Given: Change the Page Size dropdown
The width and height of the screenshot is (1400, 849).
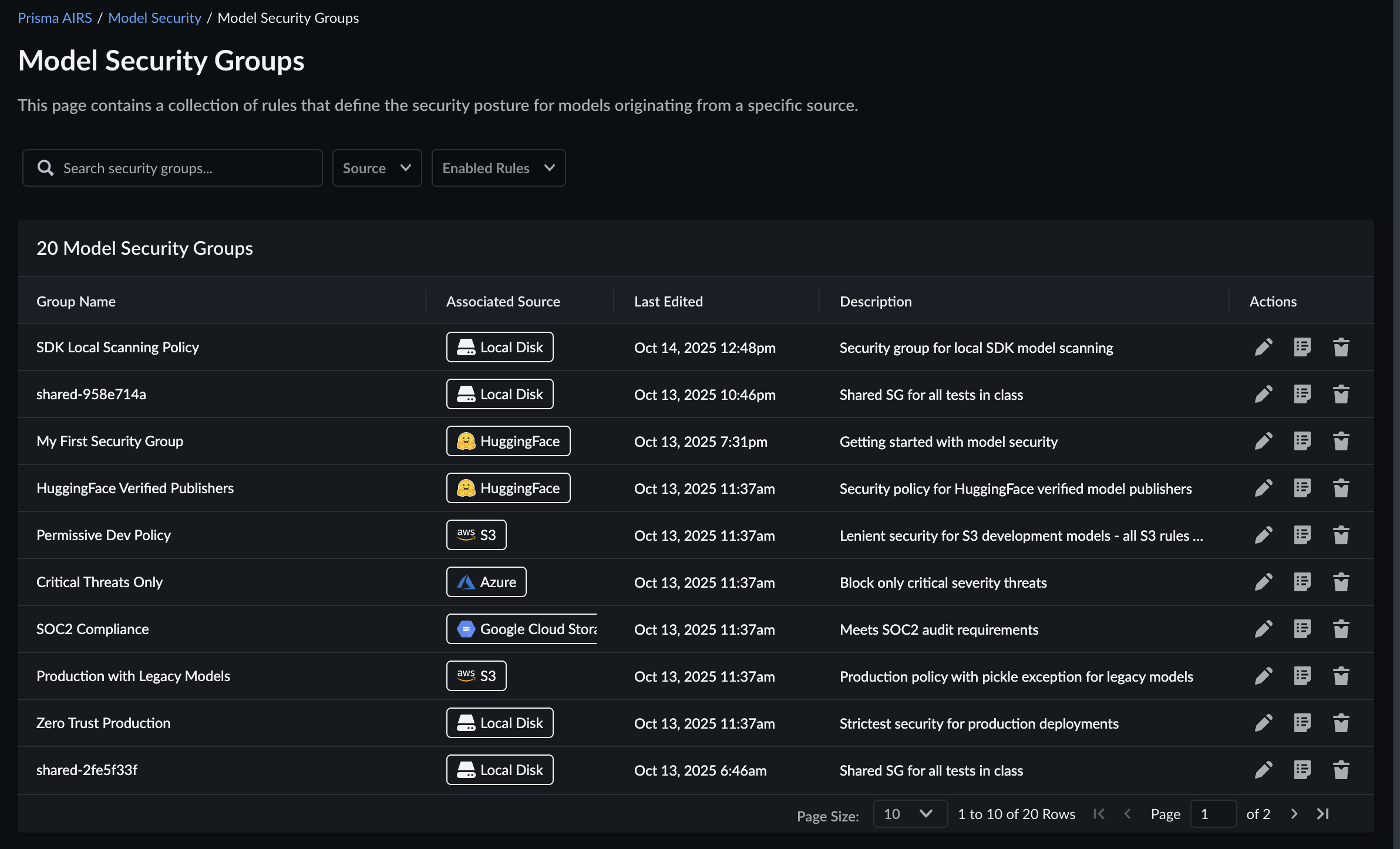Looking at the screenshot, I should point(910,814).
